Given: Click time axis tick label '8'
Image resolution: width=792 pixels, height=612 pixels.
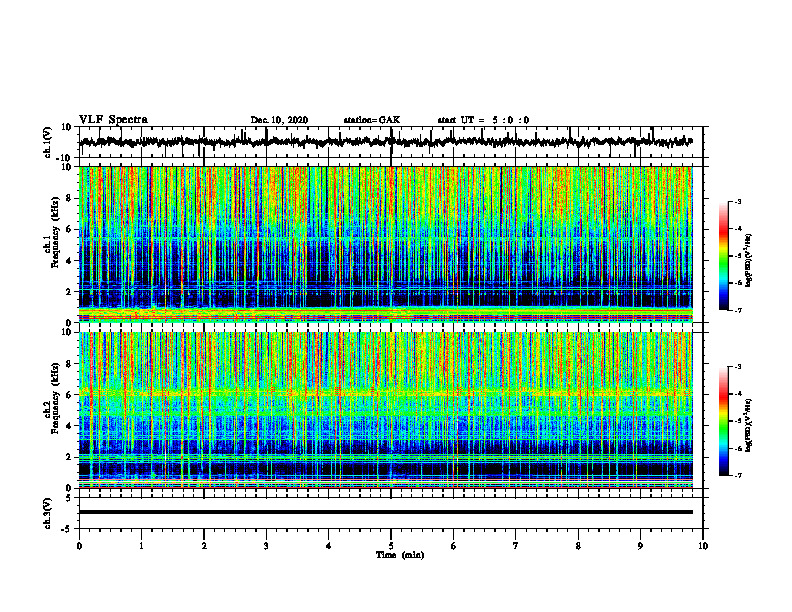Looking at the screenshot, I should click(x=578, y=546).
